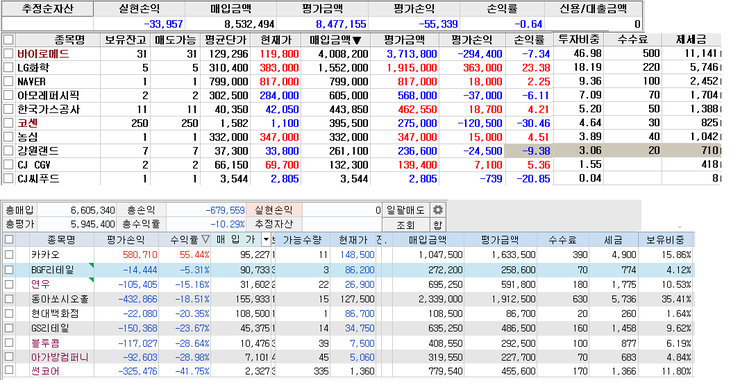Click the 가능수량 column header

tap(302, 240)
